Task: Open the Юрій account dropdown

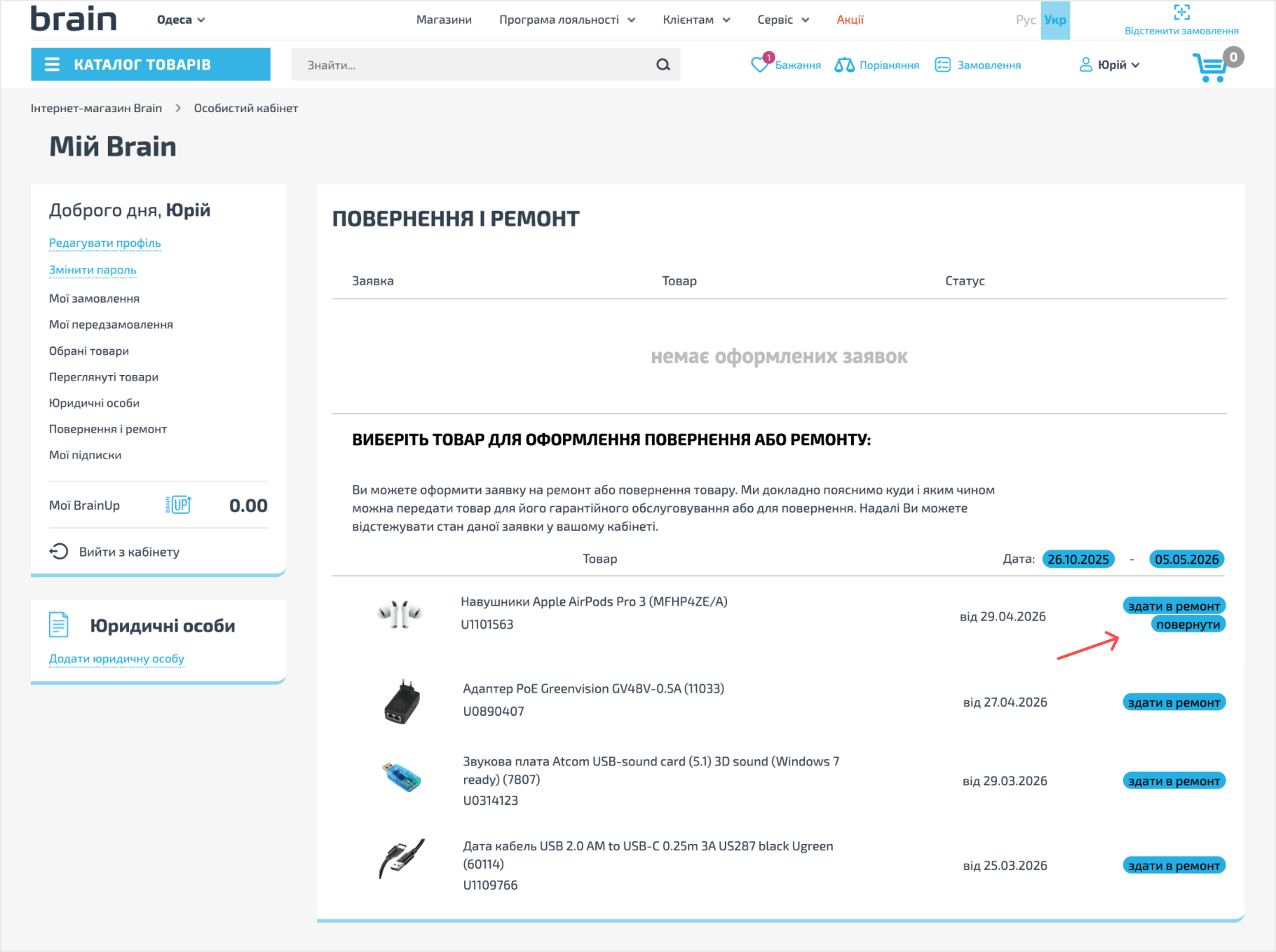Action: [x=1118, y=64]
